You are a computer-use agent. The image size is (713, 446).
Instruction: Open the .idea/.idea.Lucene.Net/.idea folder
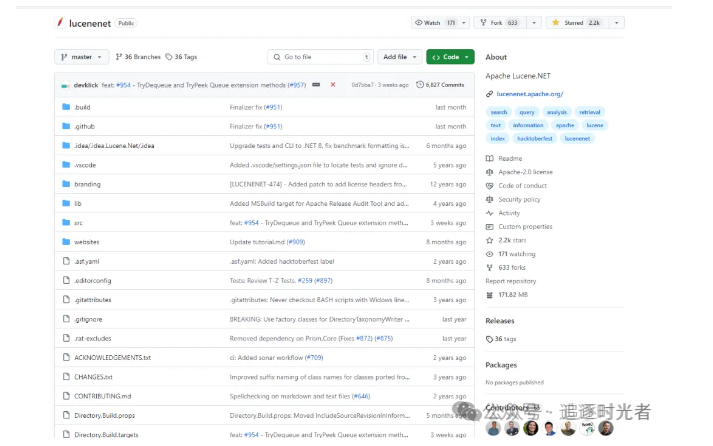tap(114, 145)
